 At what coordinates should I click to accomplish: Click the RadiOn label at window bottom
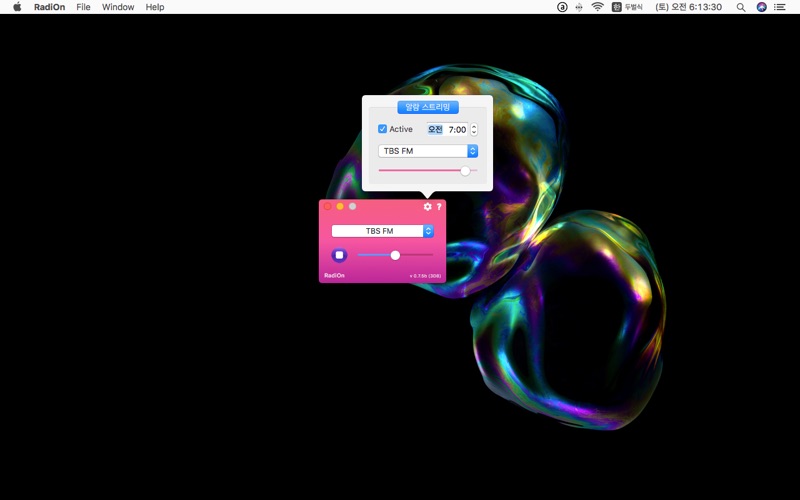pos(334,276)
